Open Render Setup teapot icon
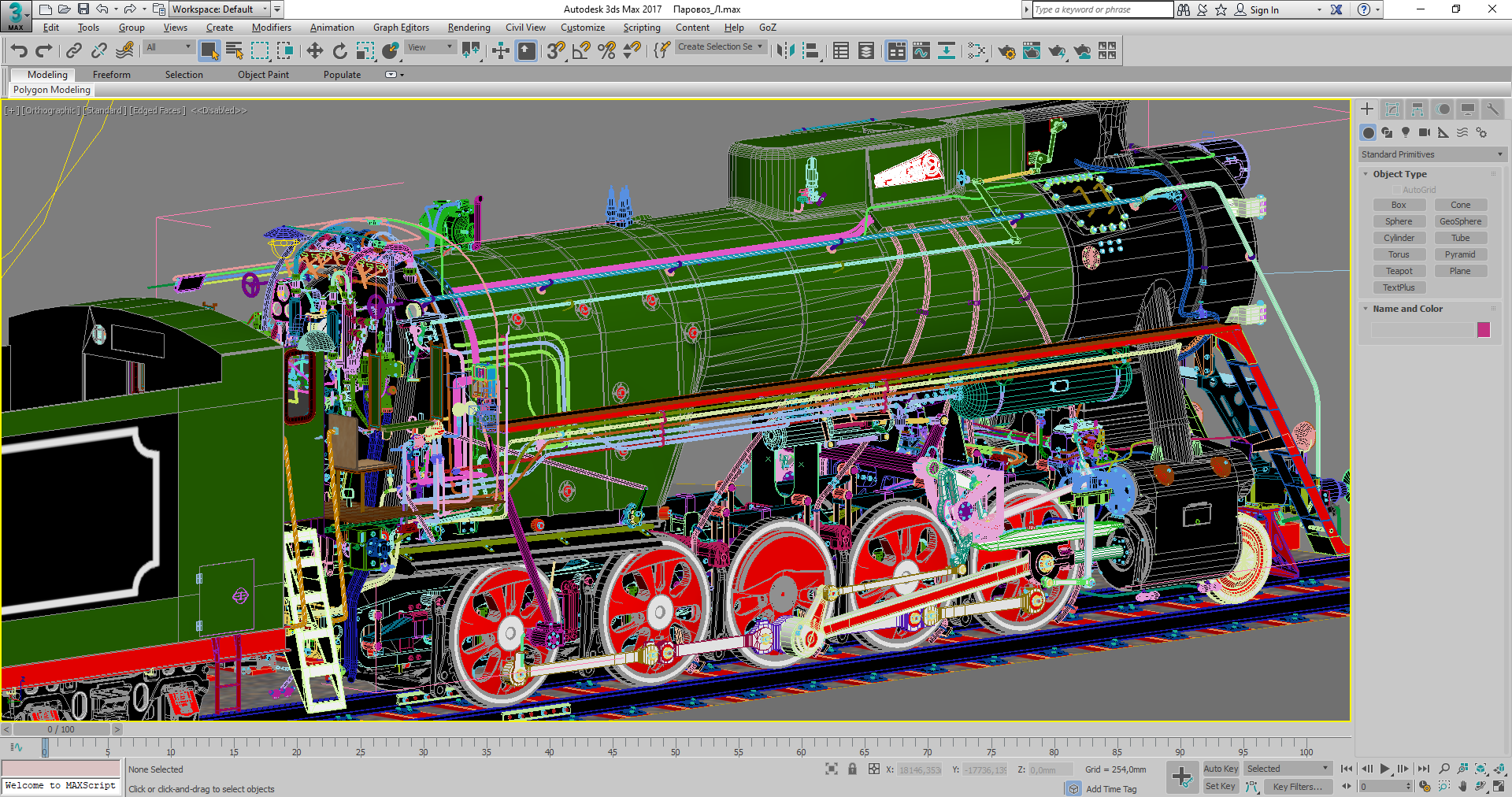Screen dimensions: 1512x797 [x=1006, y=51]
